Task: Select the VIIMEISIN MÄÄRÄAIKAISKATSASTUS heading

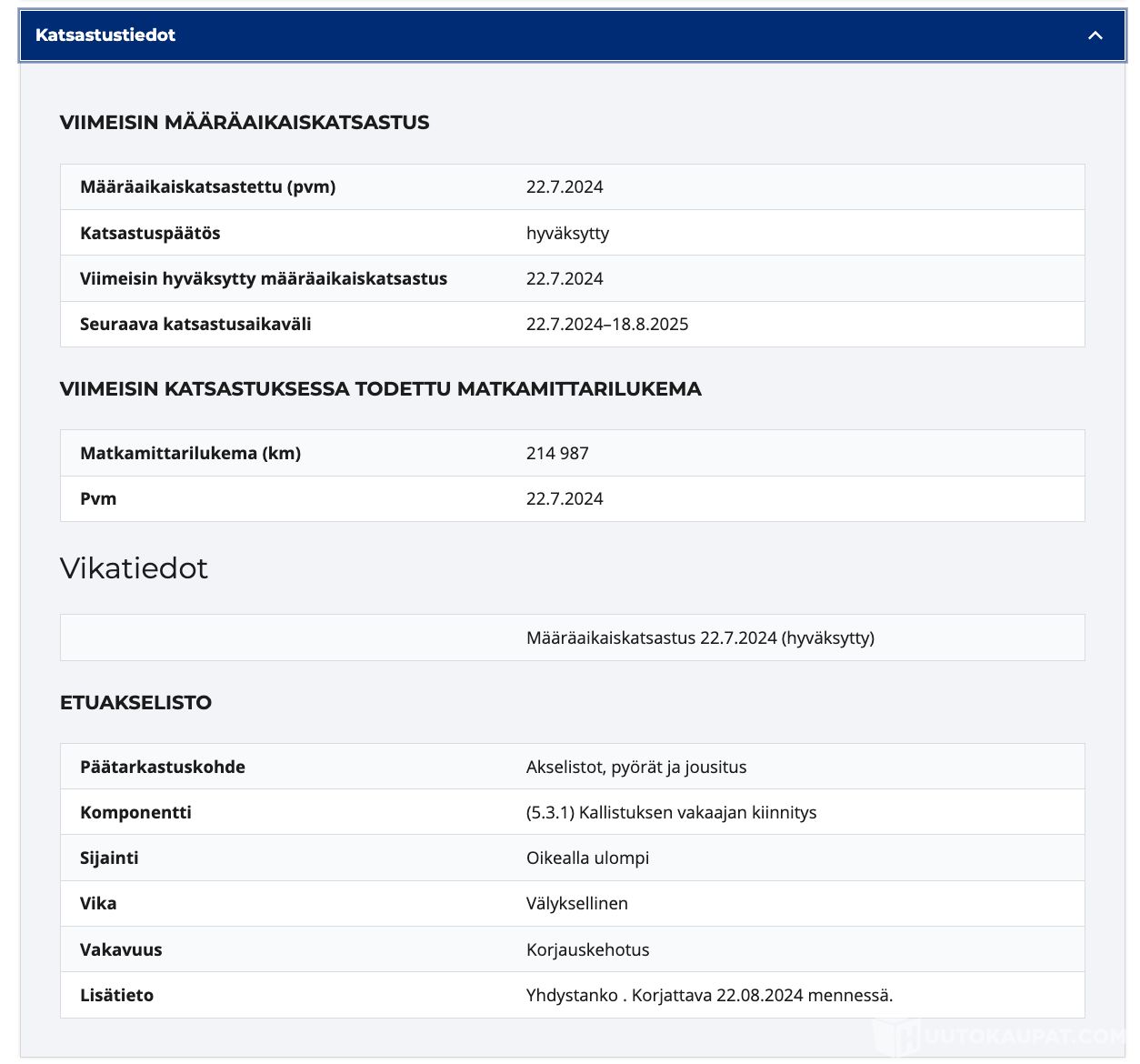Action: click(245, 123)
